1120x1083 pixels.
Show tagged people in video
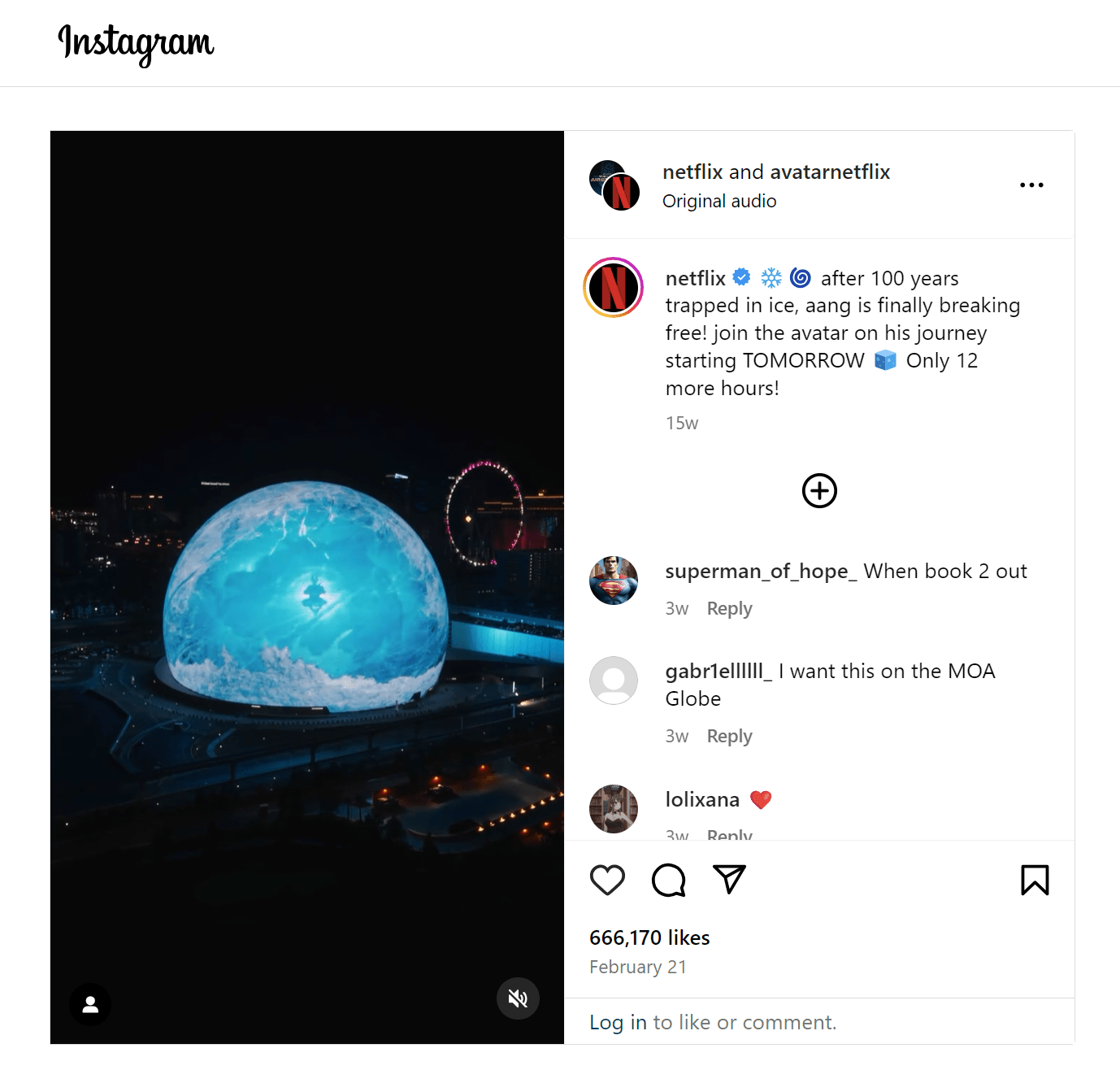pos(90,1005)
